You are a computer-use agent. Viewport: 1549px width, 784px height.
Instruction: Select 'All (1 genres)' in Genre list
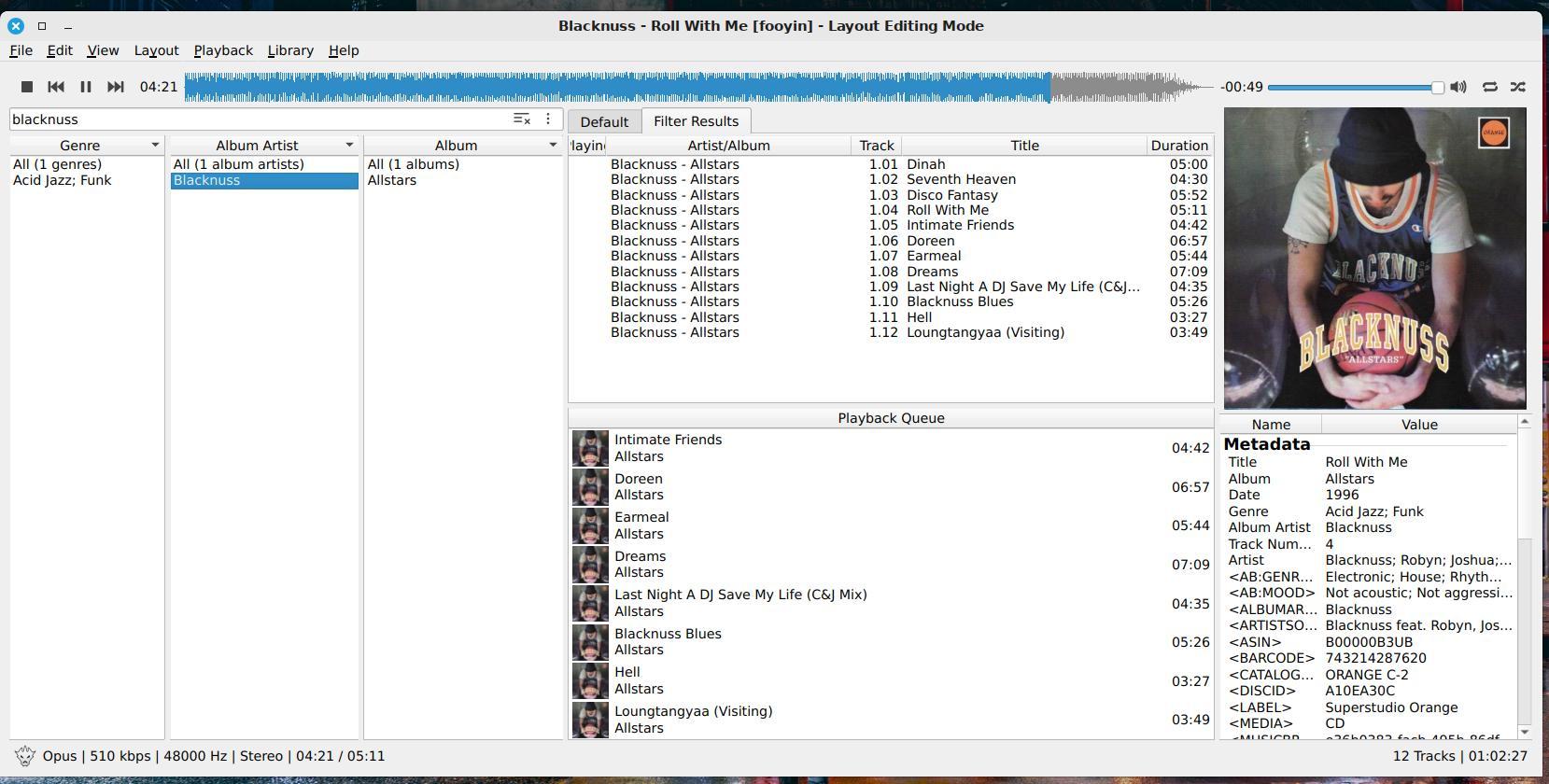87,164
